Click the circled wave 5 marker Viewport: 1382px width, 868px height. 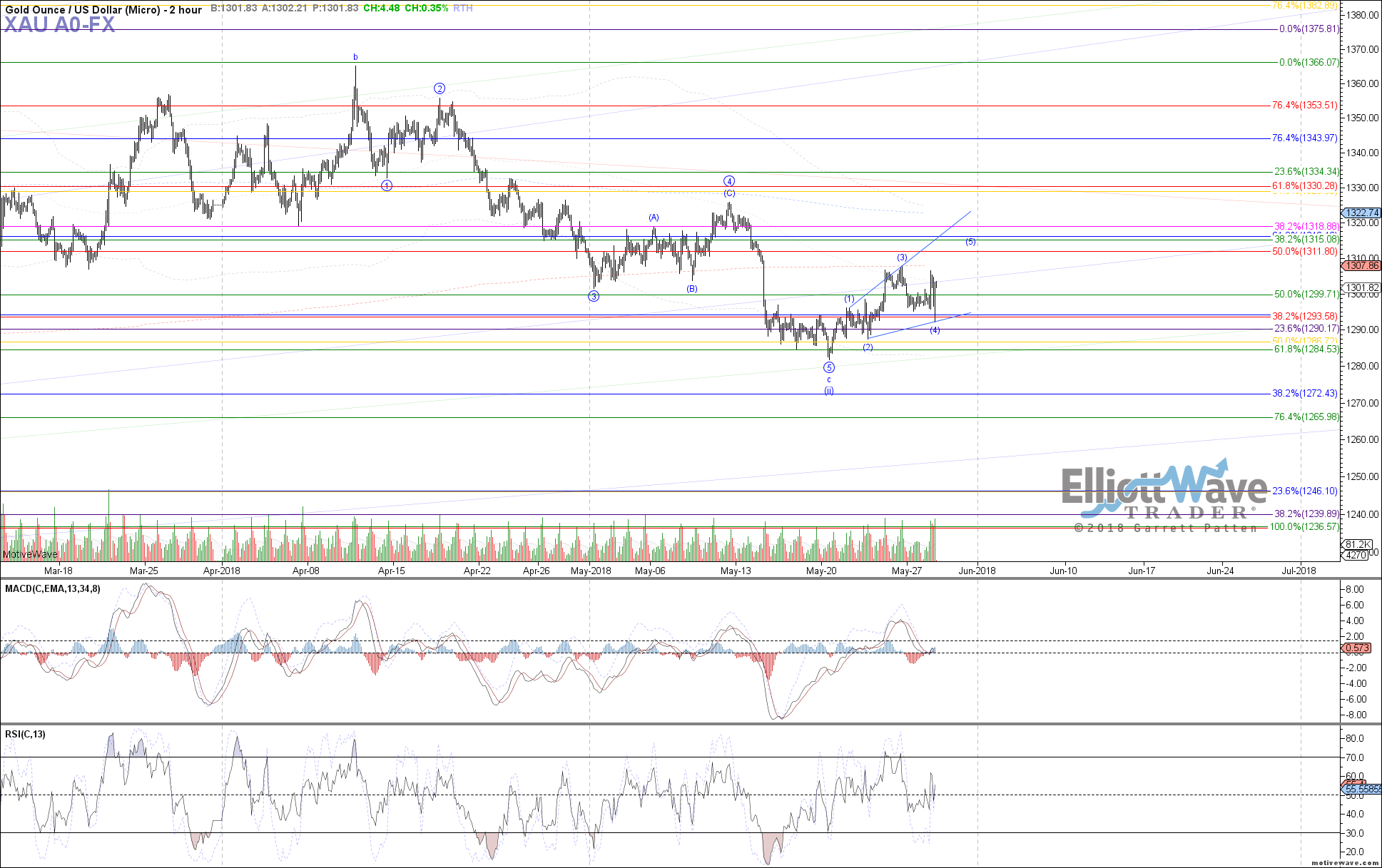829,367
